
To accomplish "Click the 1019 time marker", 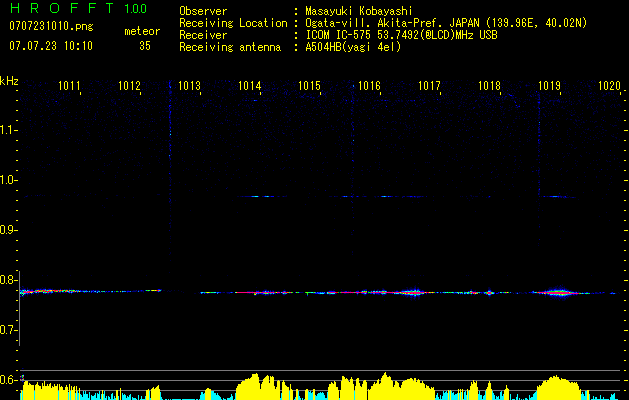I will pyautogui.click(x=549, y=86).
